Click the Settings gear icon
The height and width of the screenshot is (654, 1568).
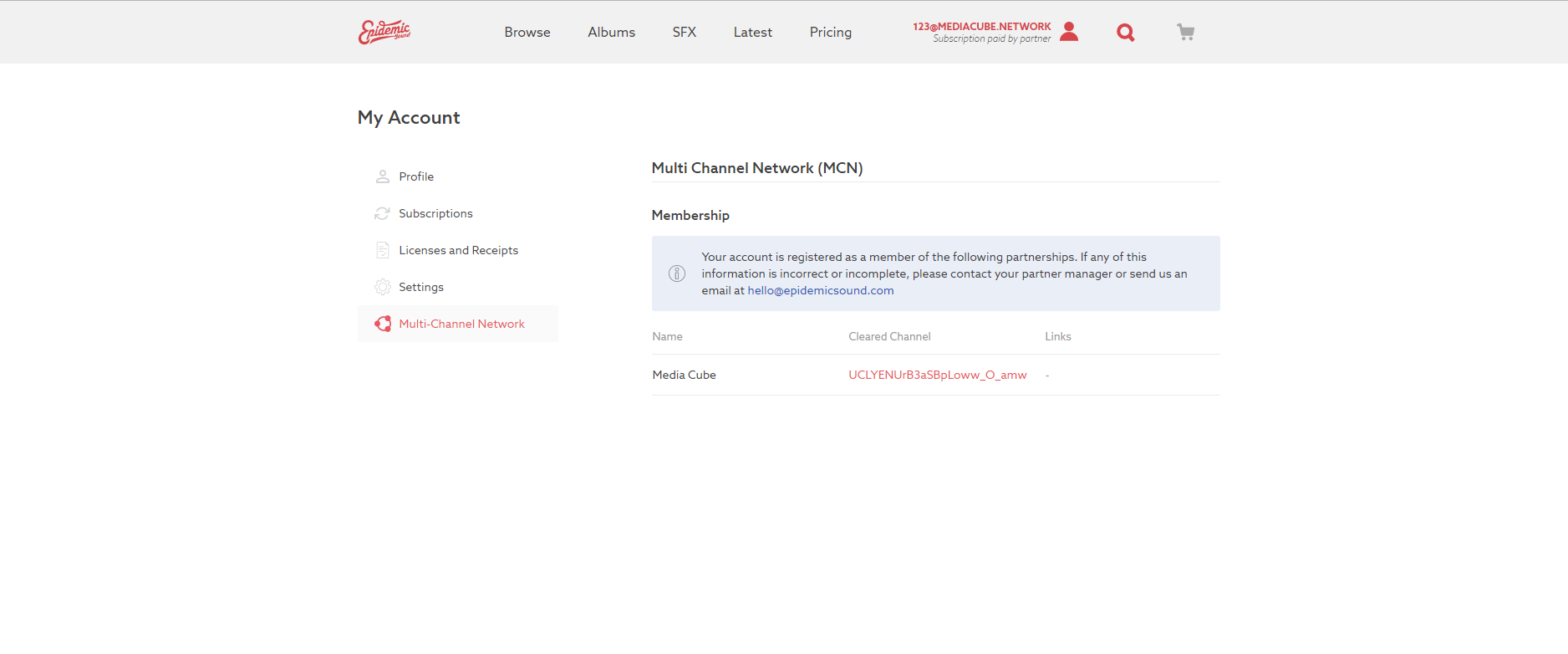click(383, 287)
